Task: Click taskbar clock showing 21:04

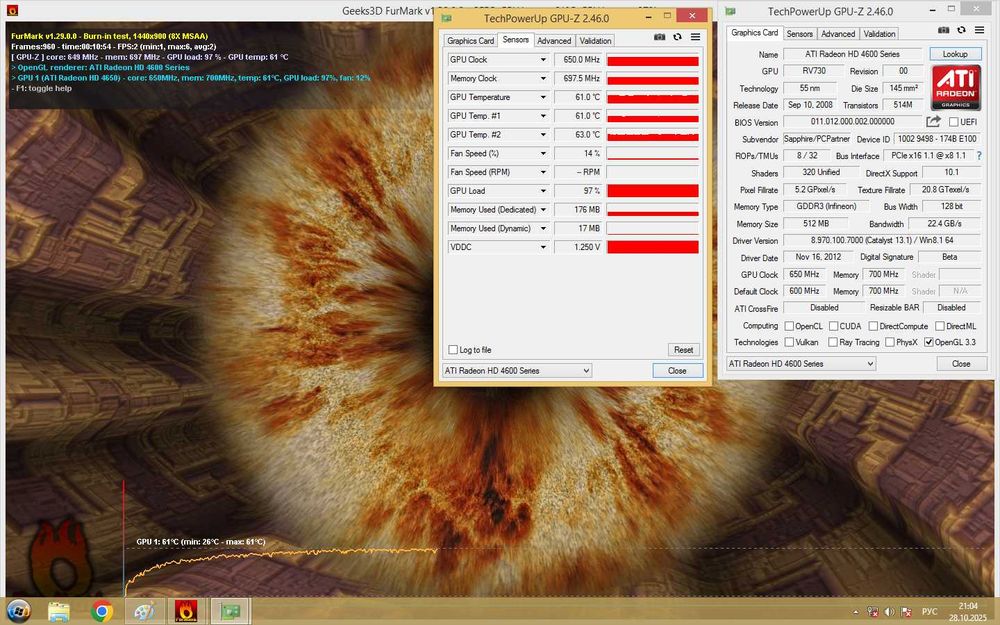Action: 967,606
